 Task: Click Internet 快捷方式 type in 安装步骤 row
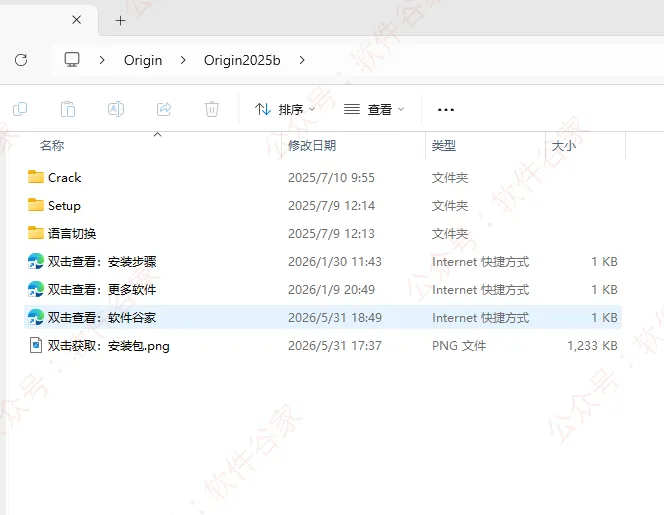pos(481,262)
